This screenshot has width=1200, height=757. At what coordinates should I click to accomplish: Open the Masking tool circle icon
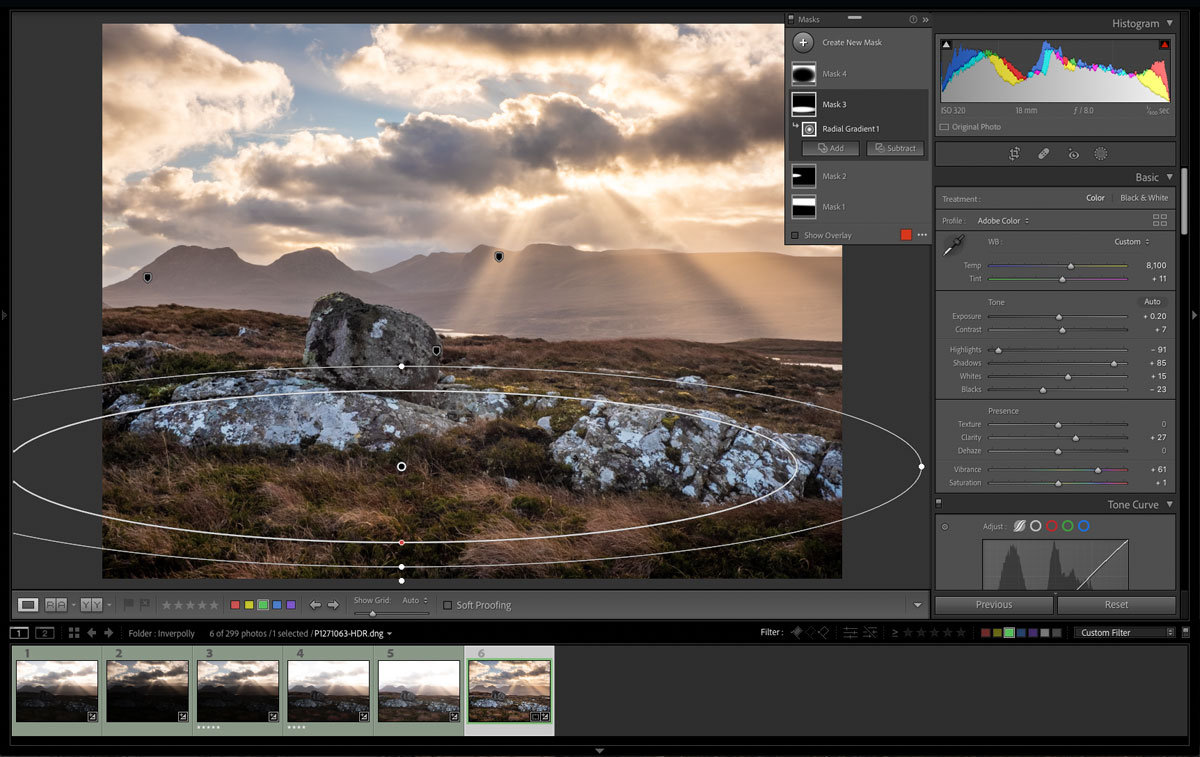point(1101,154)
